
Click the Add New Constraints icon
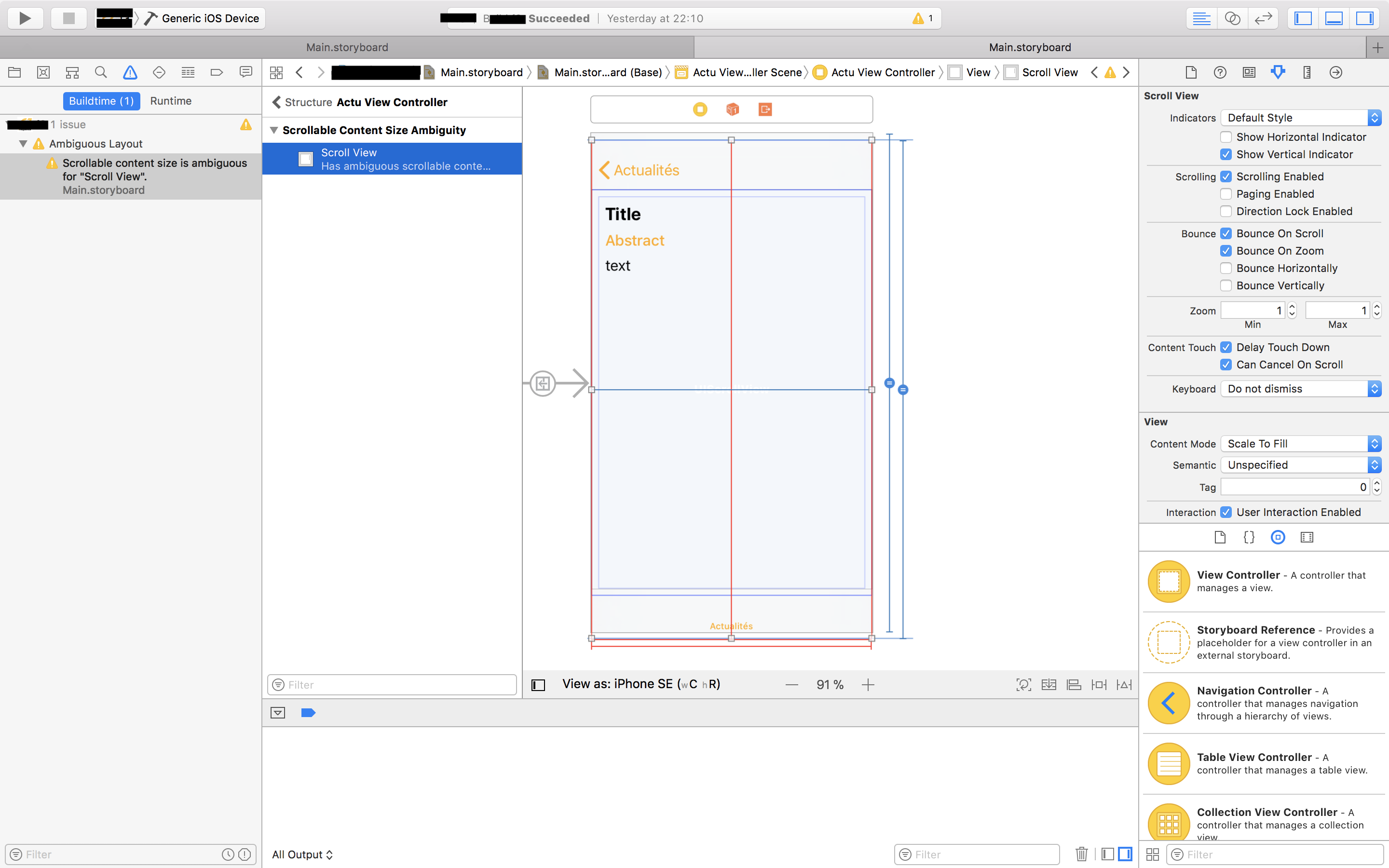click(x=1099, y=684)
